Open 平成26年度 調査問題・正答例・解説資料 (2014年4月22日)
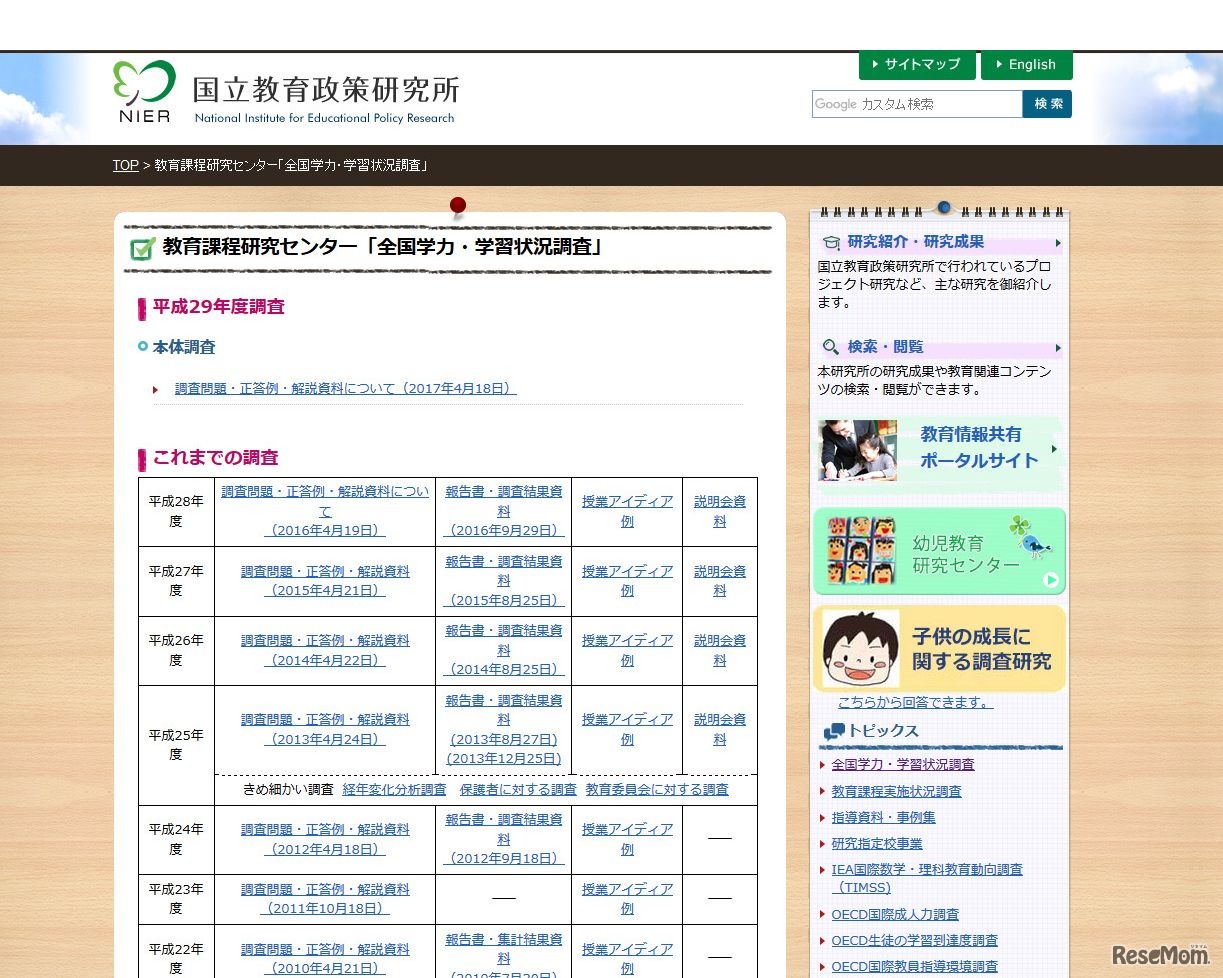 (325, 650)
